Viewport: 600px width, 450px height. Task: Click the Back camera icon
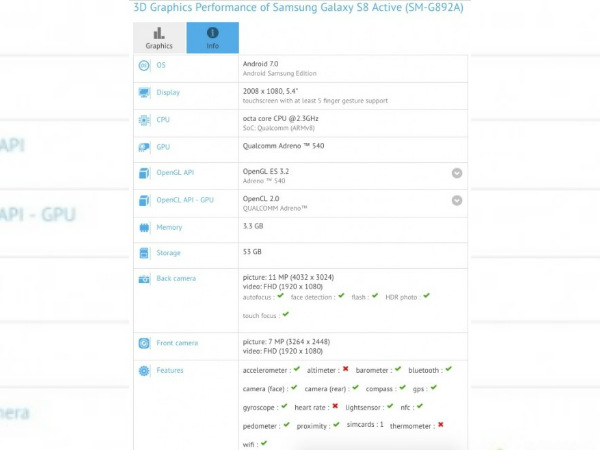coord(144,279)
